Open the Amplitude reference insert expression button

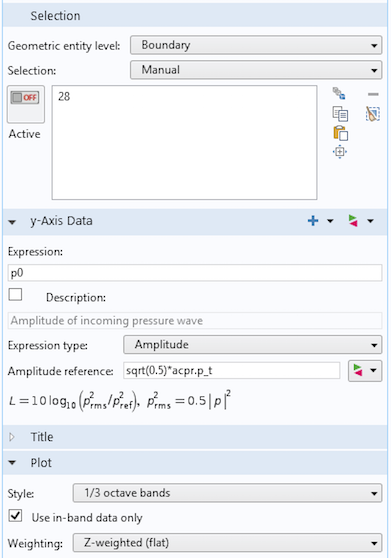tap(365, 371)
